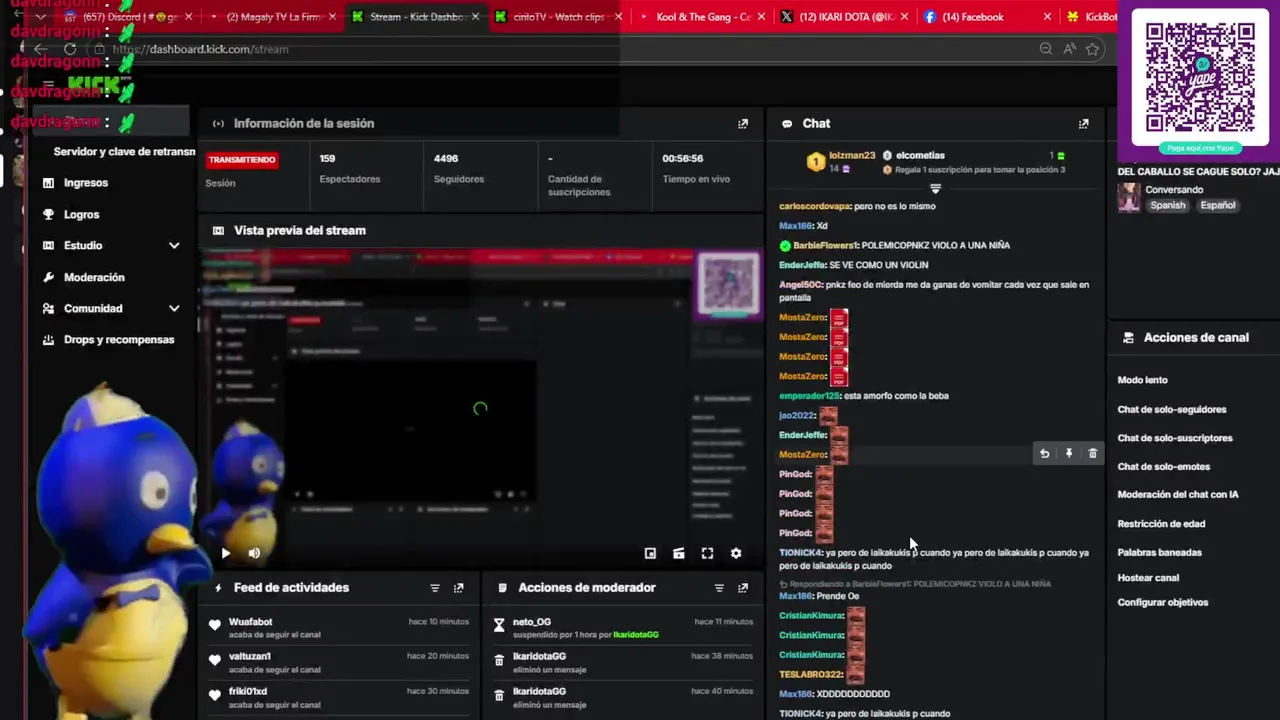Image resolution: width=1280 pixels, height=720 pixels.
Task: Toggle Moderación del chat con IA
Action: [x=1178, y=495]
